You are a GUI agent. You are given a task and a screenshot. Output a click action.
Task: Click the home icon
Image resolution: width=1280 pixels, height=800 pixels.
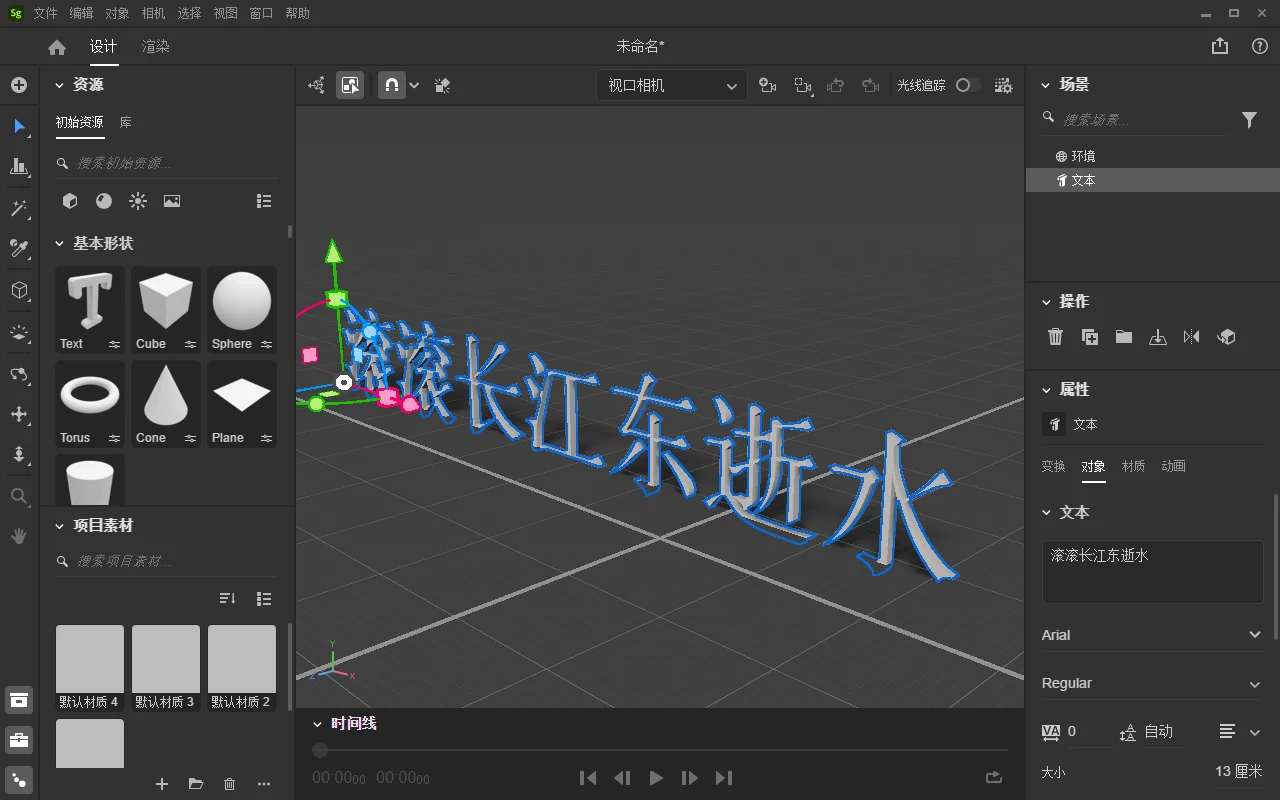pos(57,47)
